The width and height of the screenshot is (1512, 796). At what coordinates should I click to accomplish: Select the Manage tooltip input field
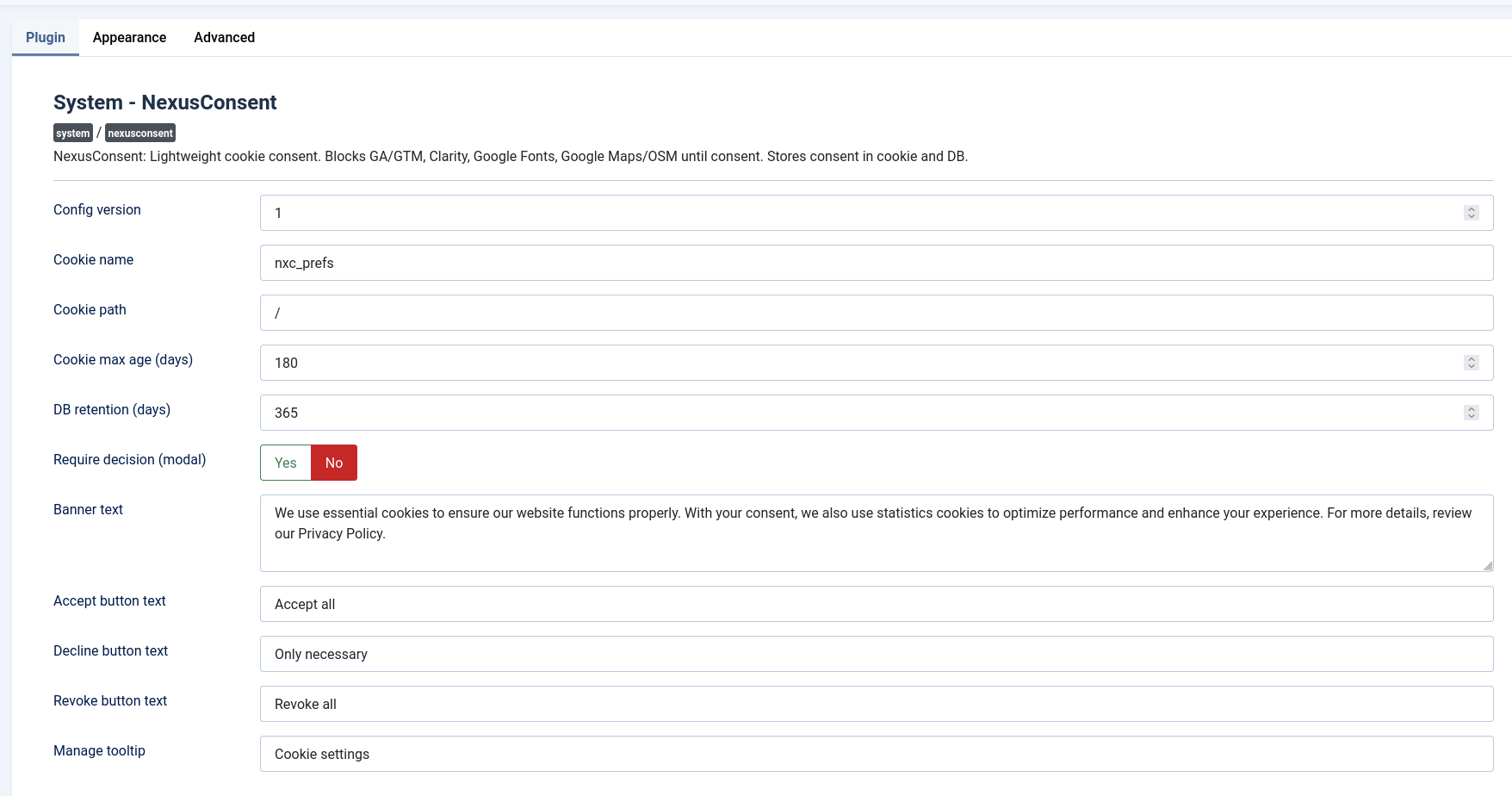pos(876,754)
